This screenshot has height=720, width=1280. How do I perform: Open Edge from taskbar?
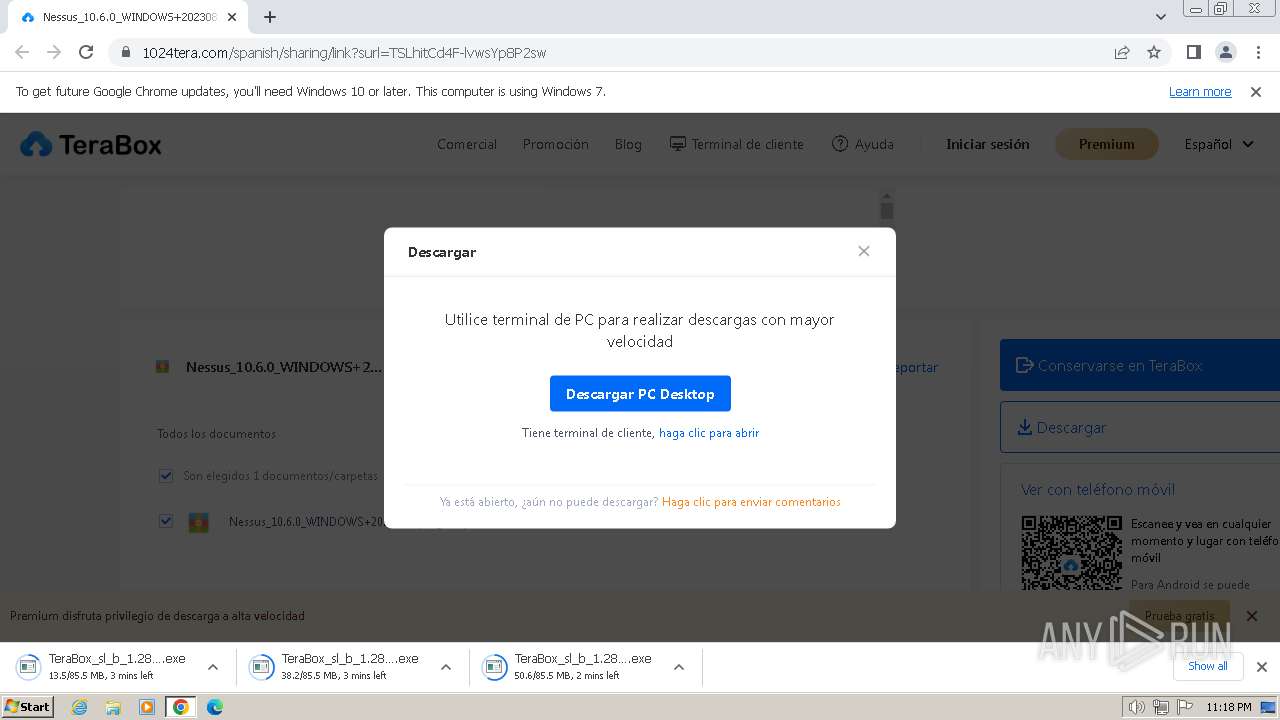click(215, 707)
